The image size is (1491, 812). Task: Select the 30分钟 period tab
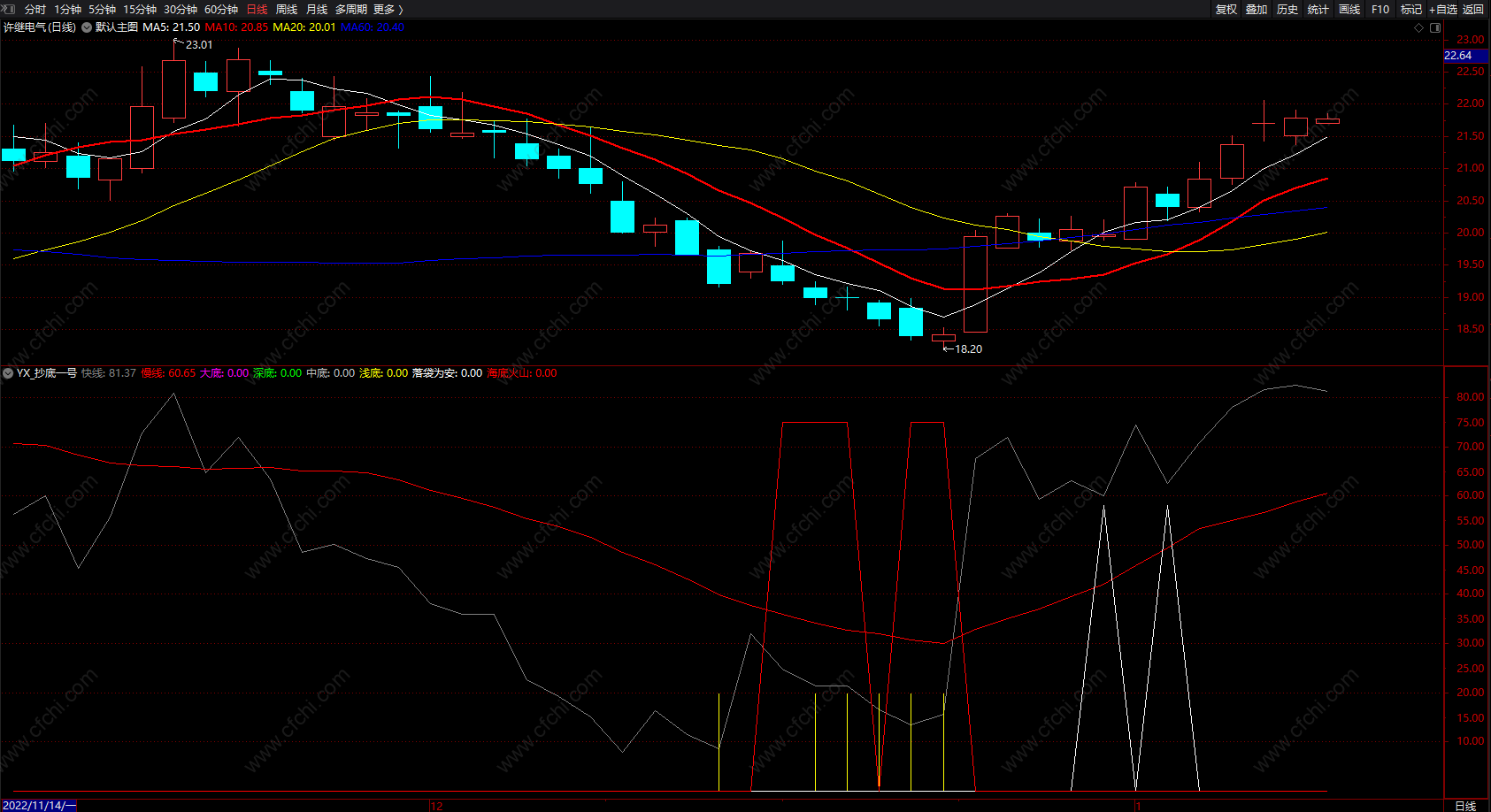pyautogui.click(x=181, y=9)
